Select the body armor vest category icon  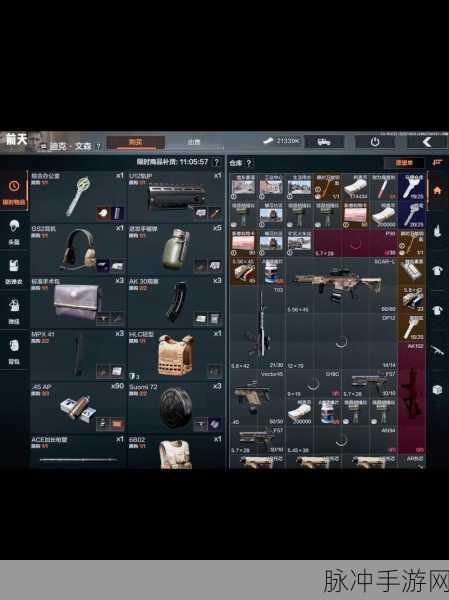tap(14, 270)
